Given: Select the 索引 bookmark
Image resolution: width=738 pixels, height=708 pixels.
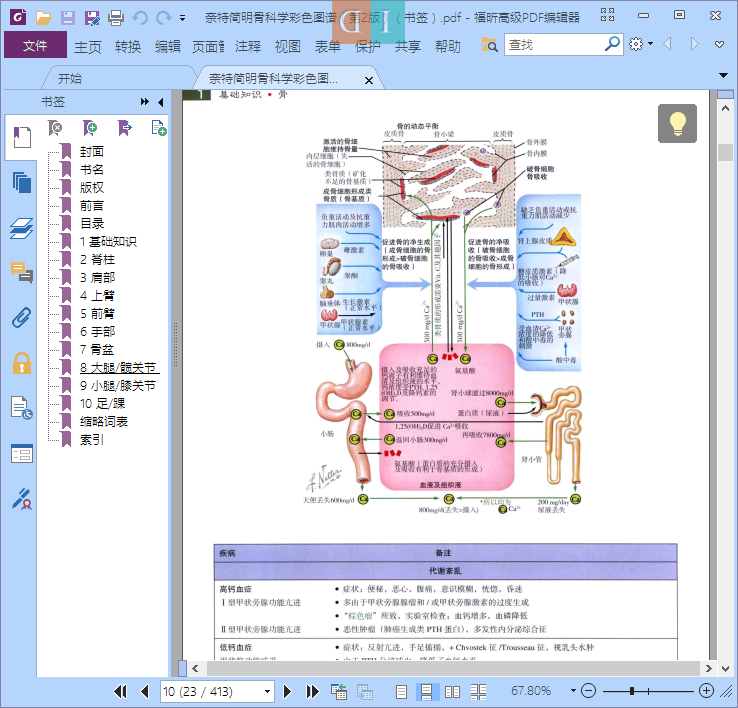Looking at the screenshot, I should click(x=92, y=440).
